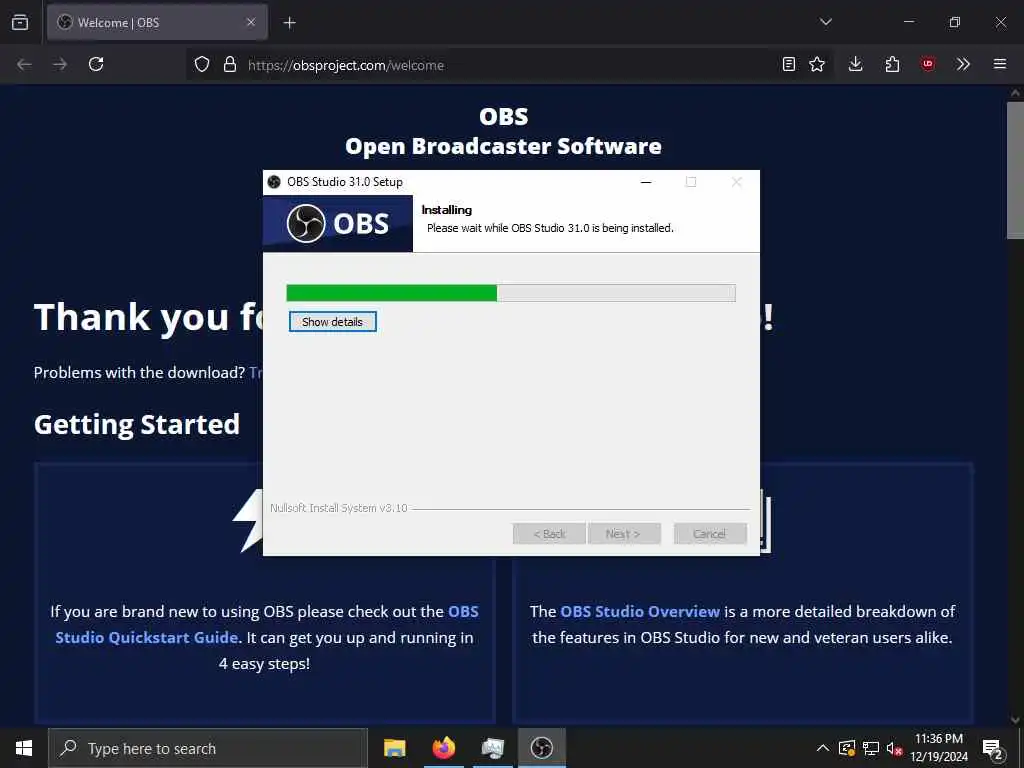Open the OBS Studio Quickstart Guide link
The width and height of the screenshot is (1024, 768).
[267, 624]
